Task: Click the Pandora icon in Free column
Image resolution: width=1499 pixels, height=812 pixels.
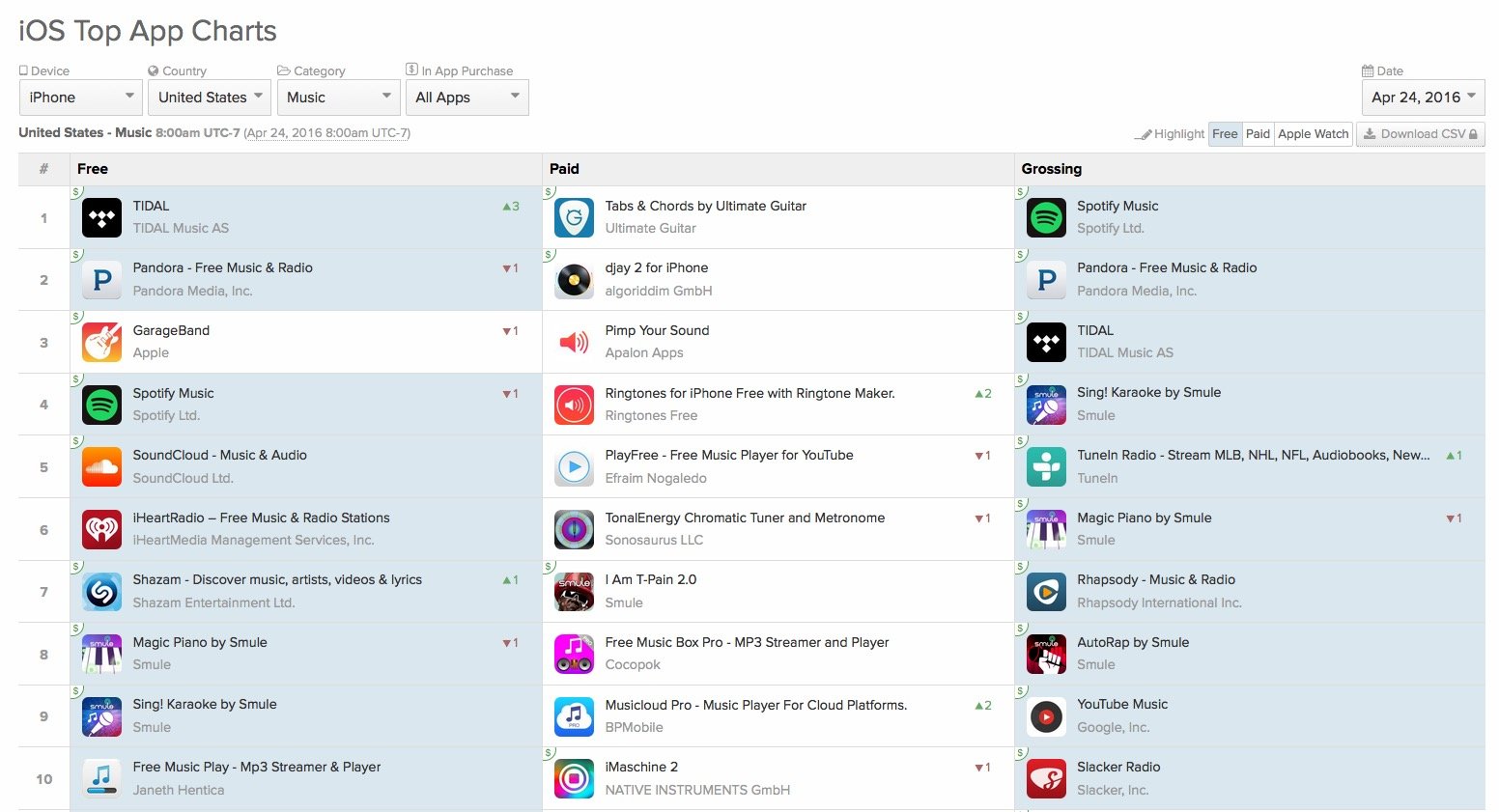Action: [101, 280]
